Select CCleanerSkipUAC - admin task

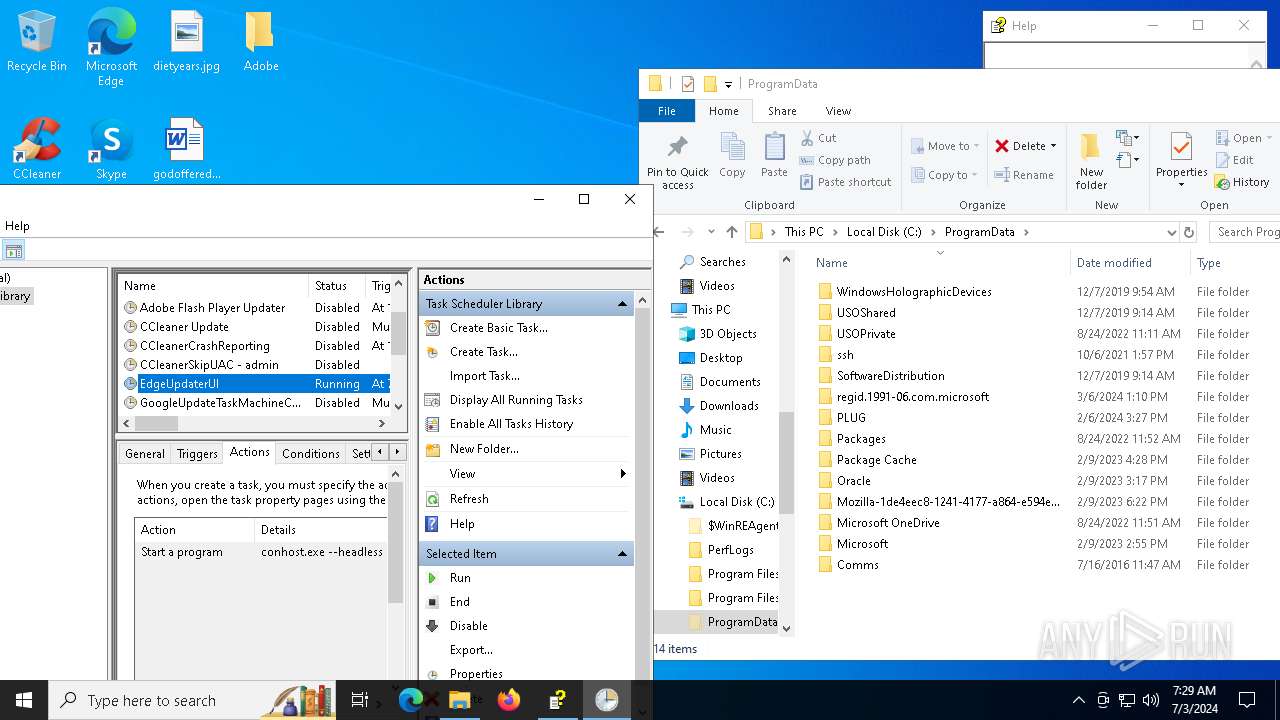pyautogui.click(x=209, y=365)
